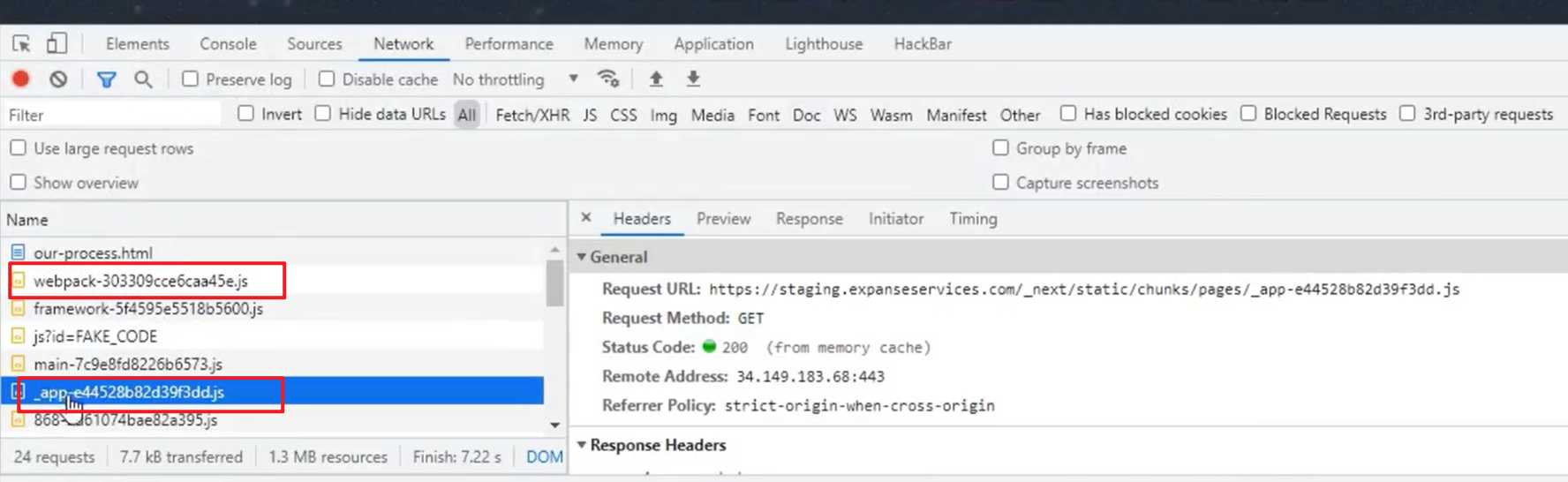The width and height of the screenshot is (1568, 482).
Task: Tick the Hide data URLs checkbox
Action: click(323, 114)
